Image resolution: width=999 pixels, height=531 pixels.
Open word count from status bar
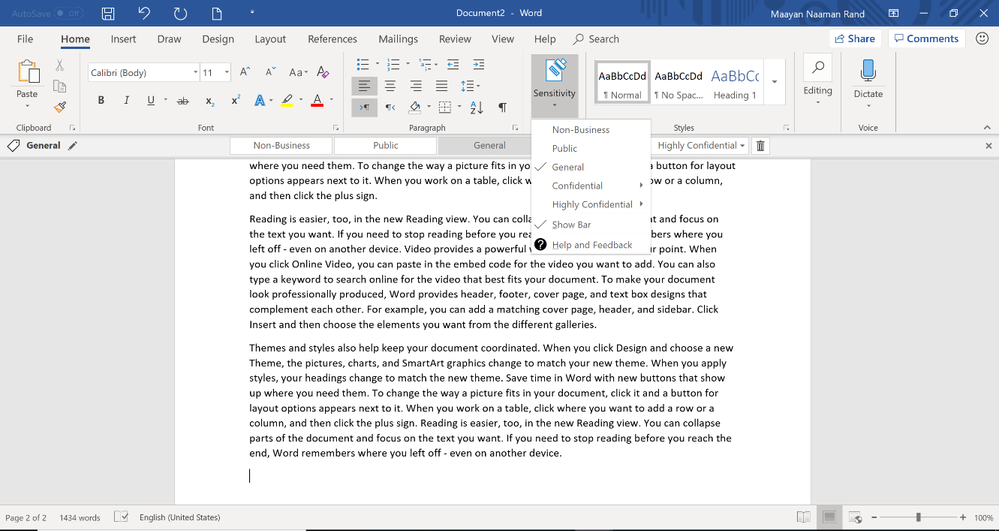[x=80, y=518]
